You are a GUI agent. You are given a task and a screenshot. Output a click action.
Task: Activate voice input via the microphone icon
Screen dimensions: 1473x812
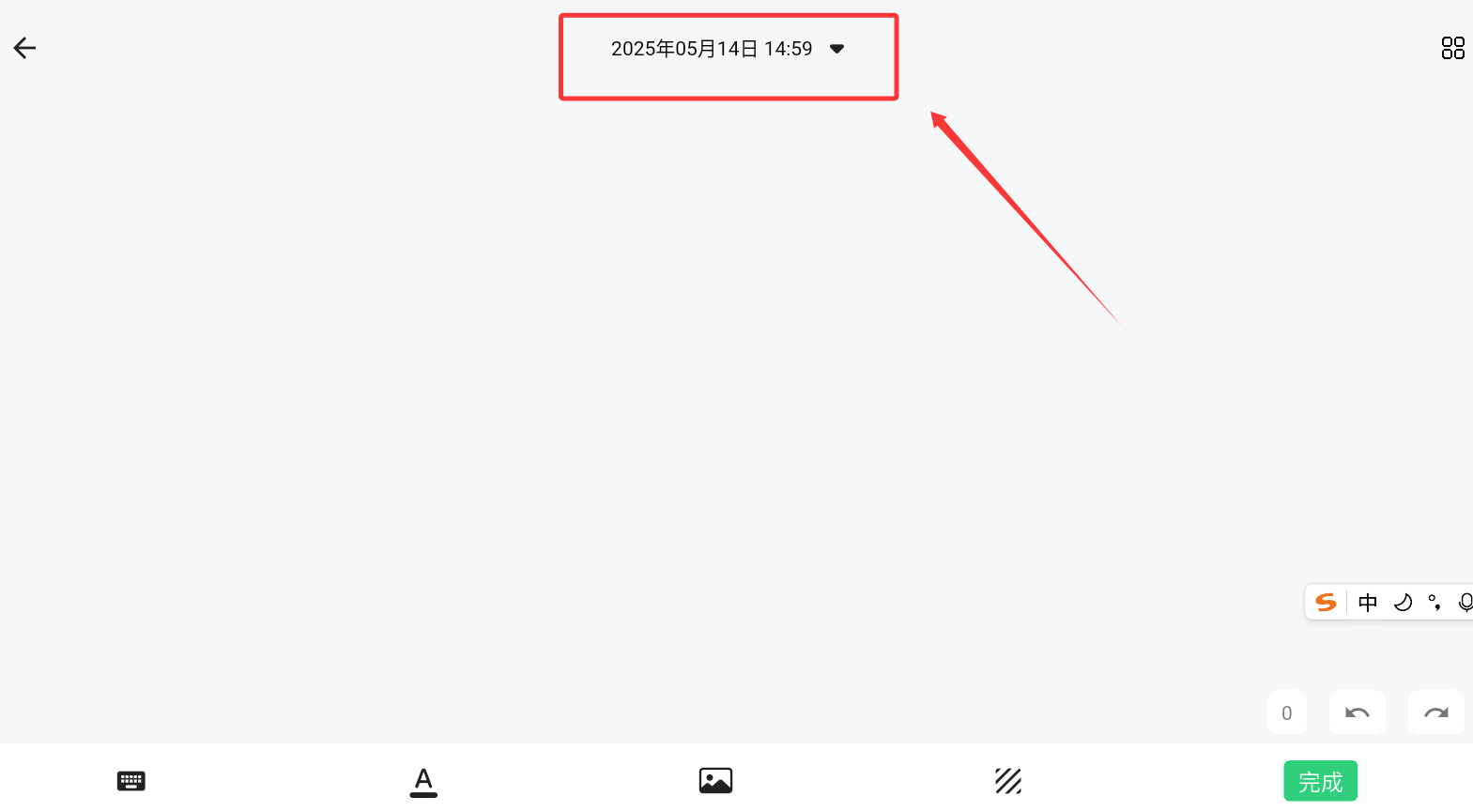pyautogui.click(x=1465, y=603)
